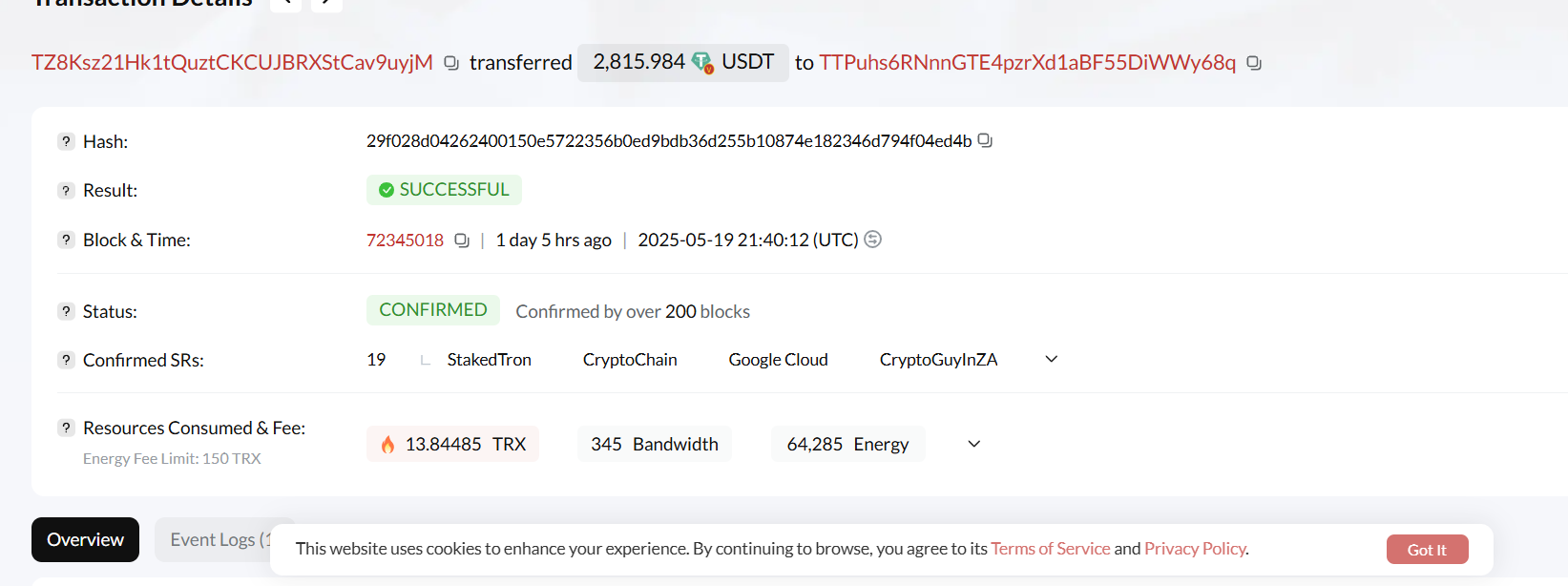This screenshot has height=586, width=1568.
Task: Show help for Confirmed SRs field
Action: tap(66, 360)
